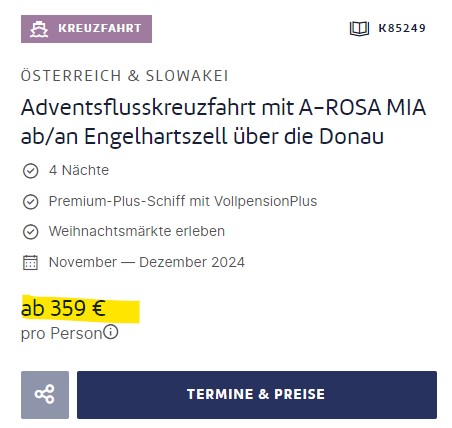
Task: Click the catalog book icon
Action: (x=359, y=28)
